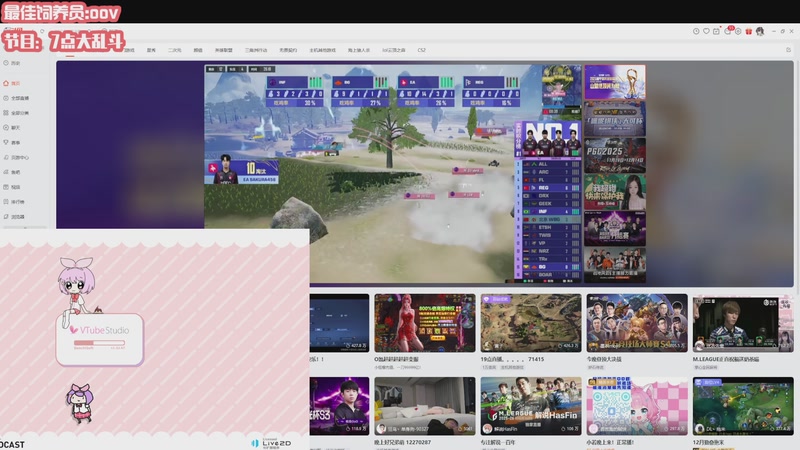Select the 三角洲行动 category tab
Image resolution: width=800 pixels, height=450 pixels.
tap(256, 50)
